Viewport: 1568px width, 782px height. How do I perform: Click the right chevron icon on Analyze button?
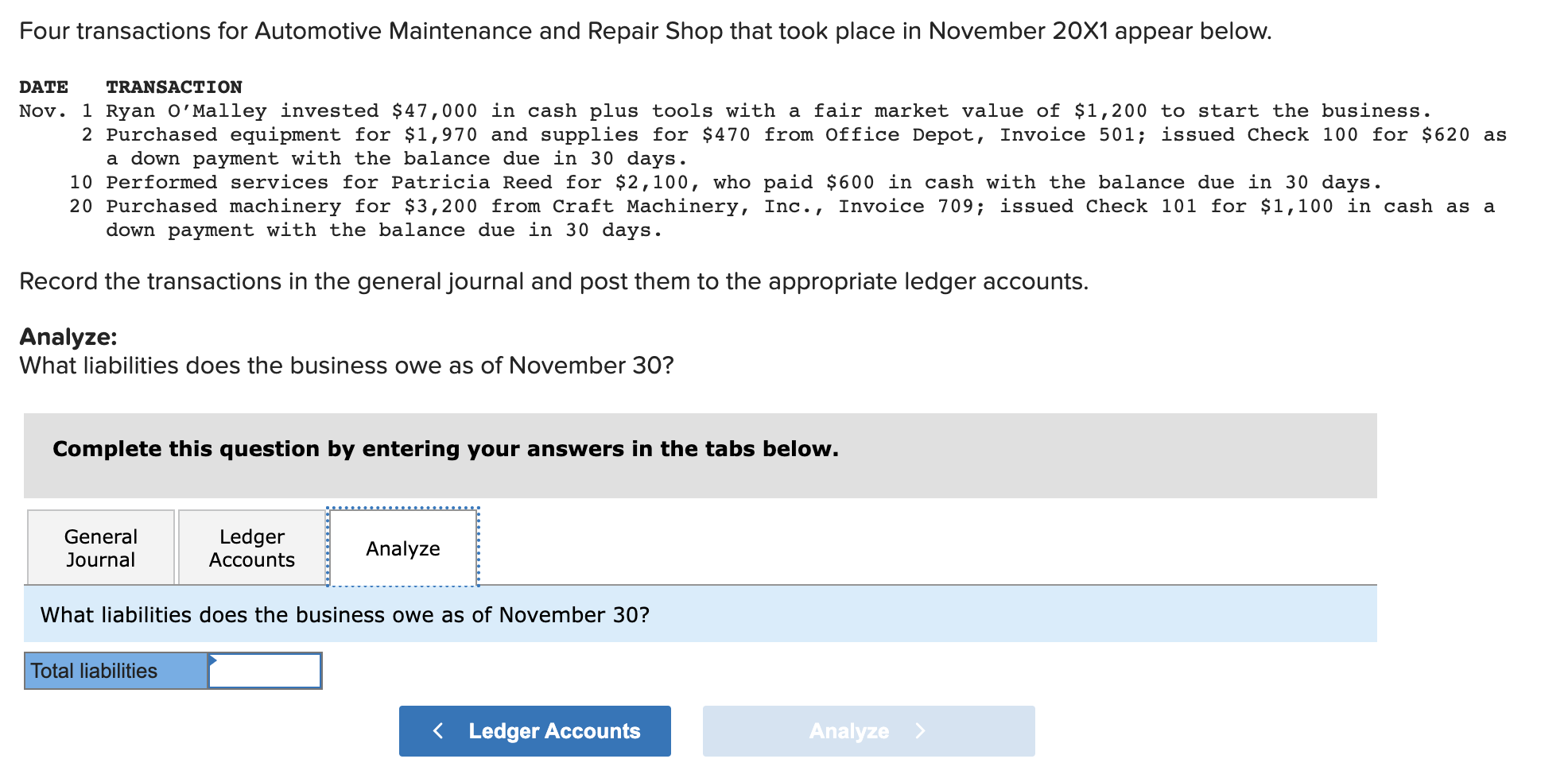click(x=921, y=730)
